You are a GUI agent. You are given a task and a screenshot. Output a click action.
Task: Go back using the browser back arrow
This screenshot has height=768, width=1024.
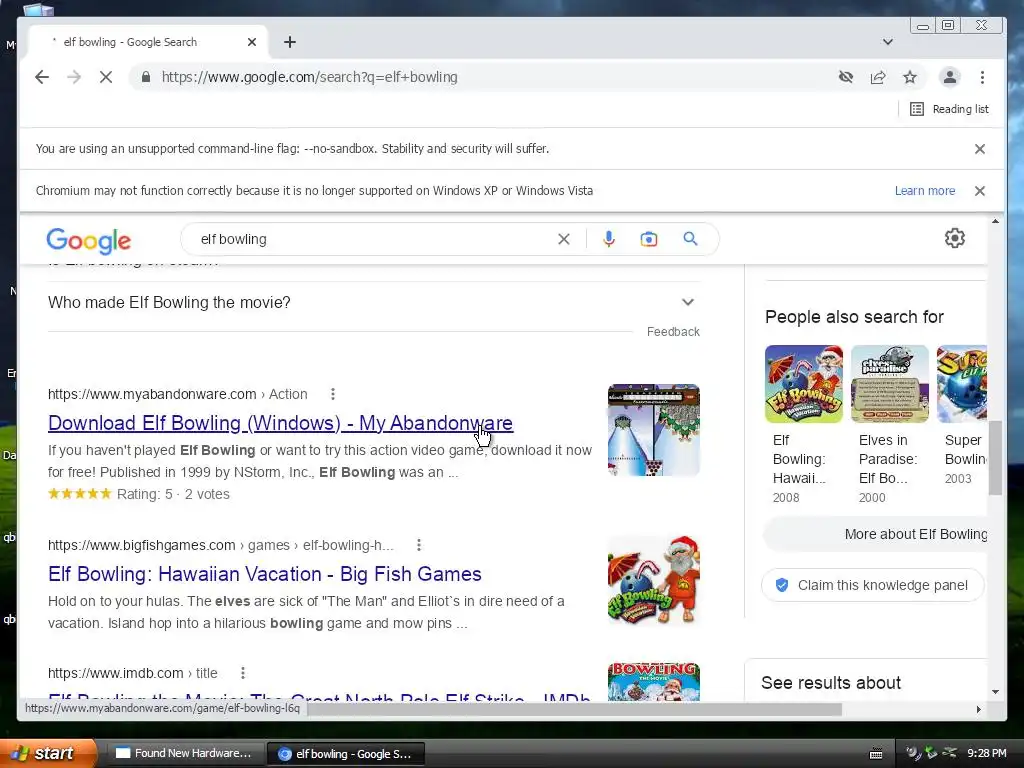42,77
